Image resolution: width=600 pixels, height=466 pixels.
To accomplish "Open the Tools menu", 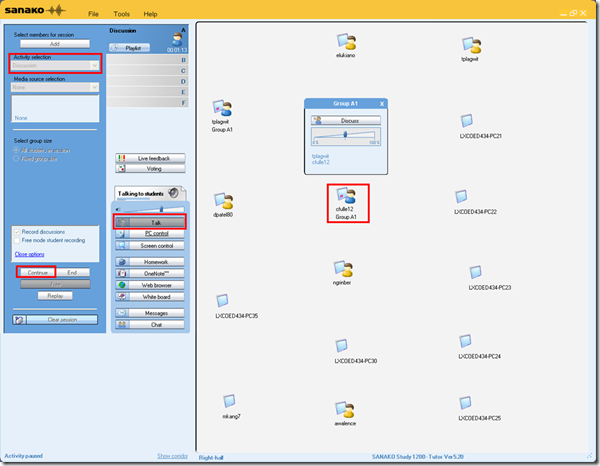I will tap(121, 14).
